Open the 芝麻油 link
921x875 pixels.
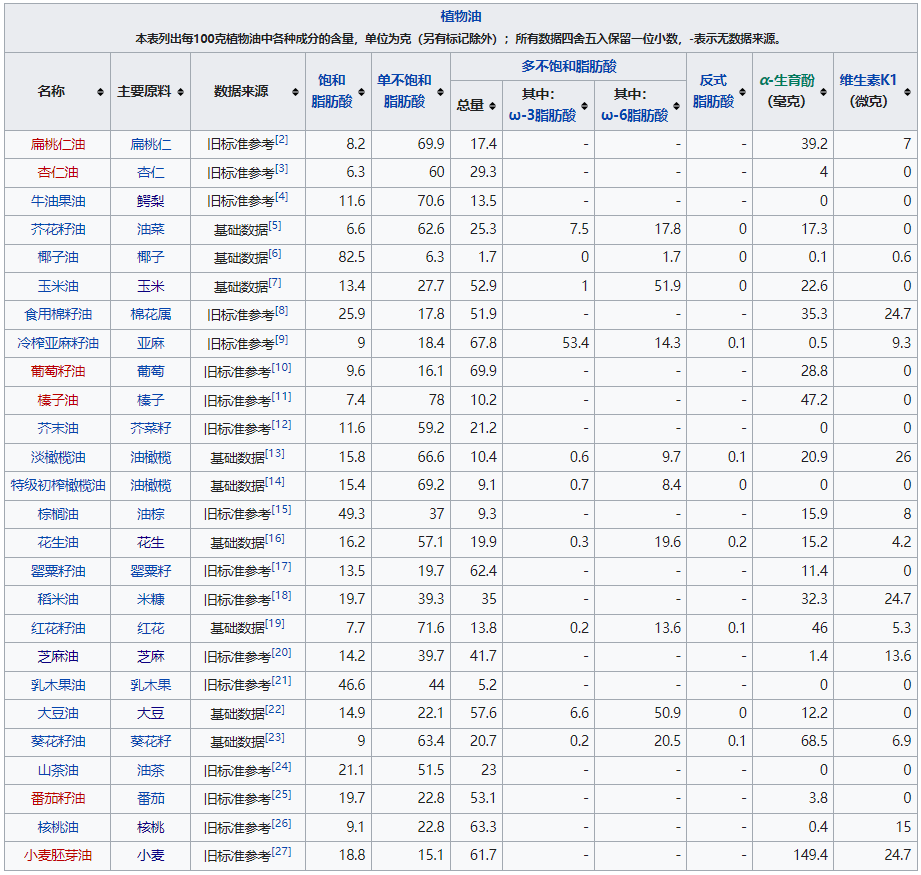coord(58,656)
